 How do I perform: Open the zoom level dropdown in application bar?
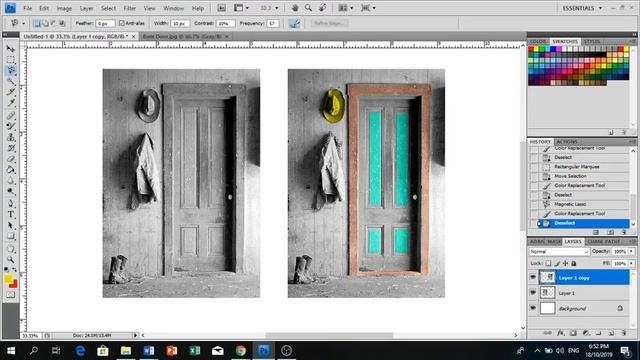276,8
